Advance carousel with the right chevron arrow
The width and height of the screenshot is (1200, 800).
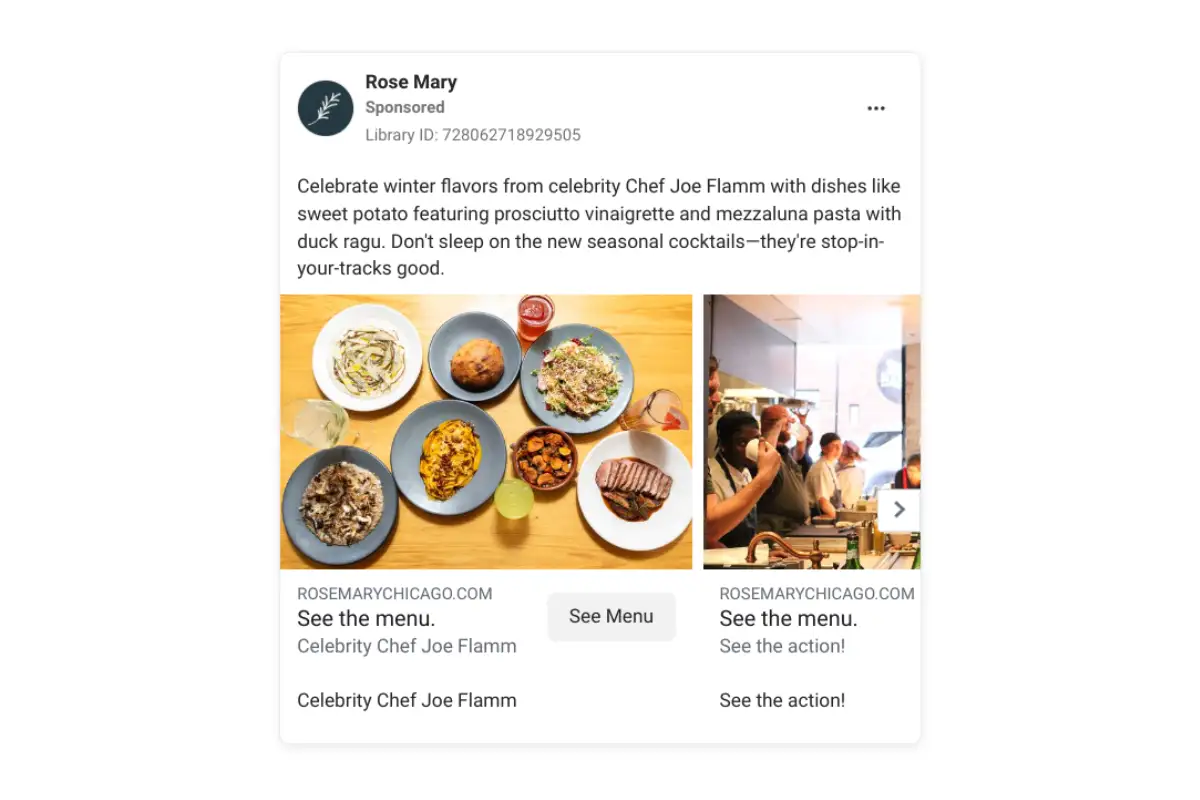click(x=899, y=510)
